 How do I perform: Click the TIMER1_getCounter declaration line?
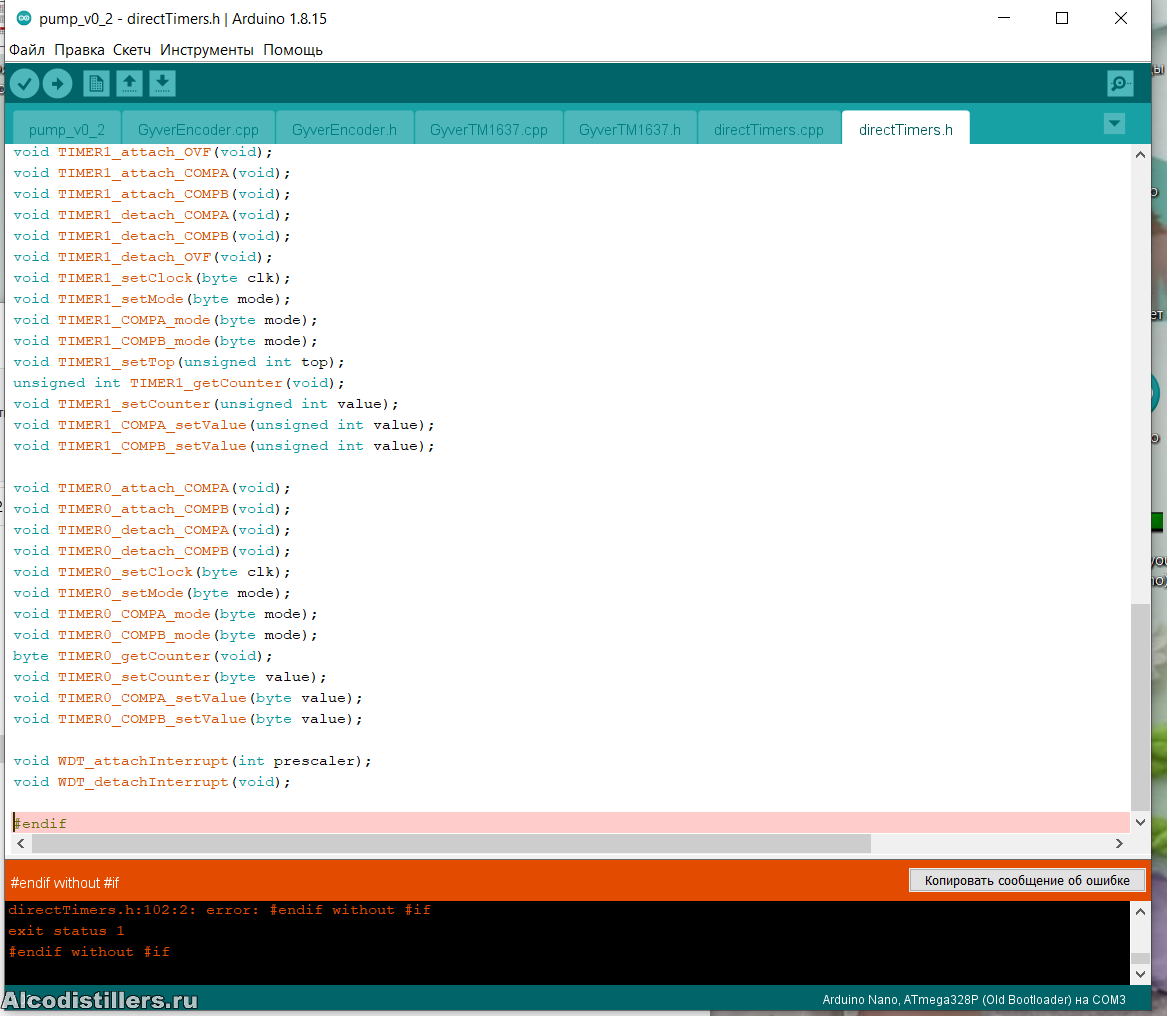(x=179, y=383)
